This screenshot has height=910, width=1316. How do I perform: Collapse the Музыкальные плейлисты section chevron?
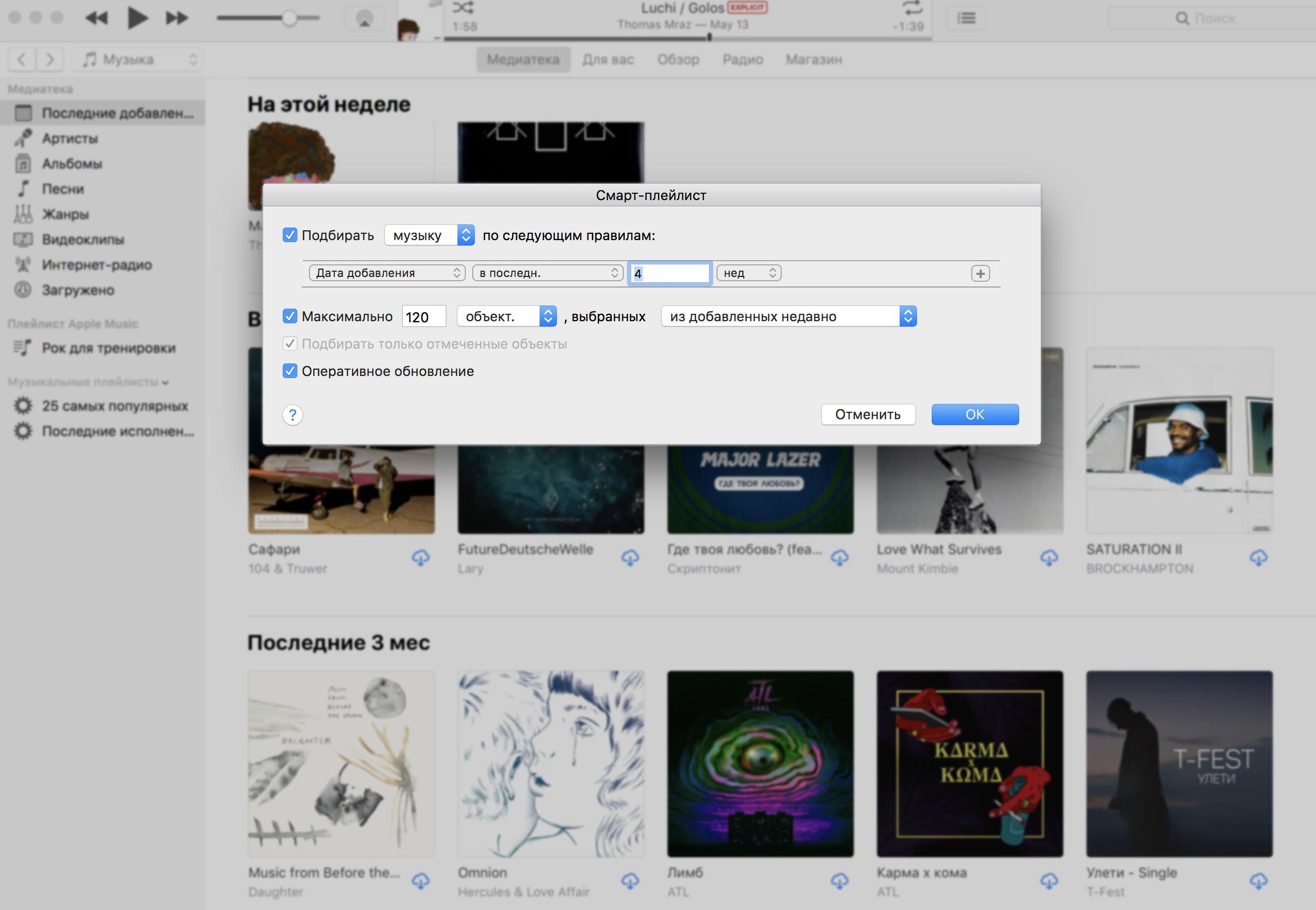165,382
